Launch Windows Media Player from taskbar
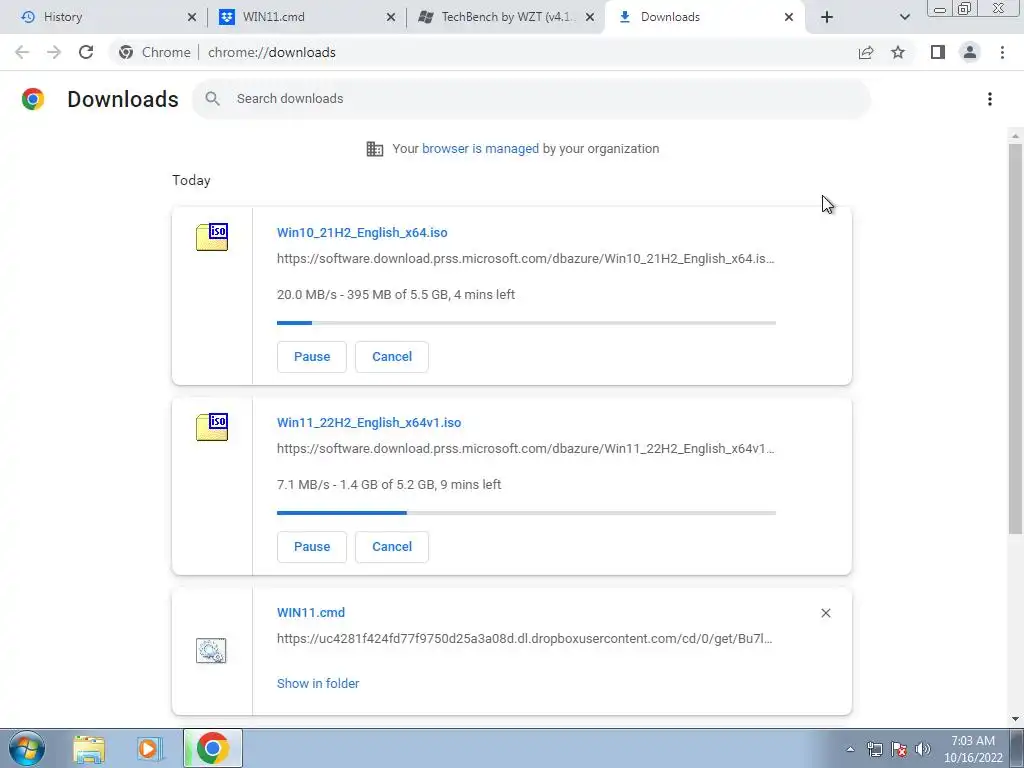The image size is (1024, 768). (x=150, y=748)
